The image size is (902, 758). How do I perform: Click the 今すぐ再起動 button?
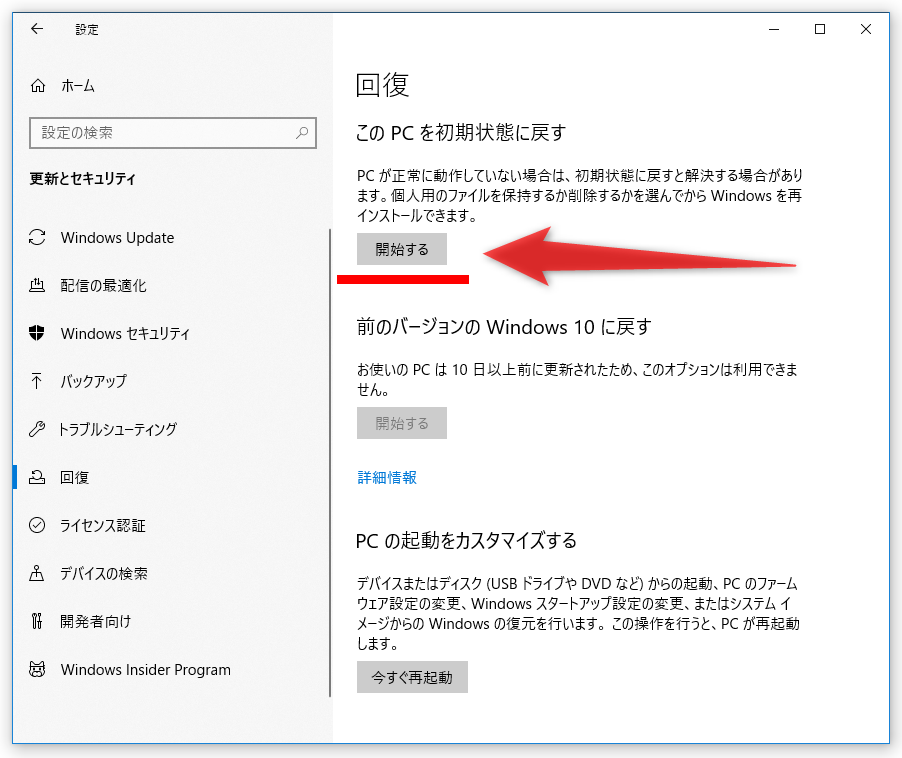pyautogui.click(x=412, y=677)
